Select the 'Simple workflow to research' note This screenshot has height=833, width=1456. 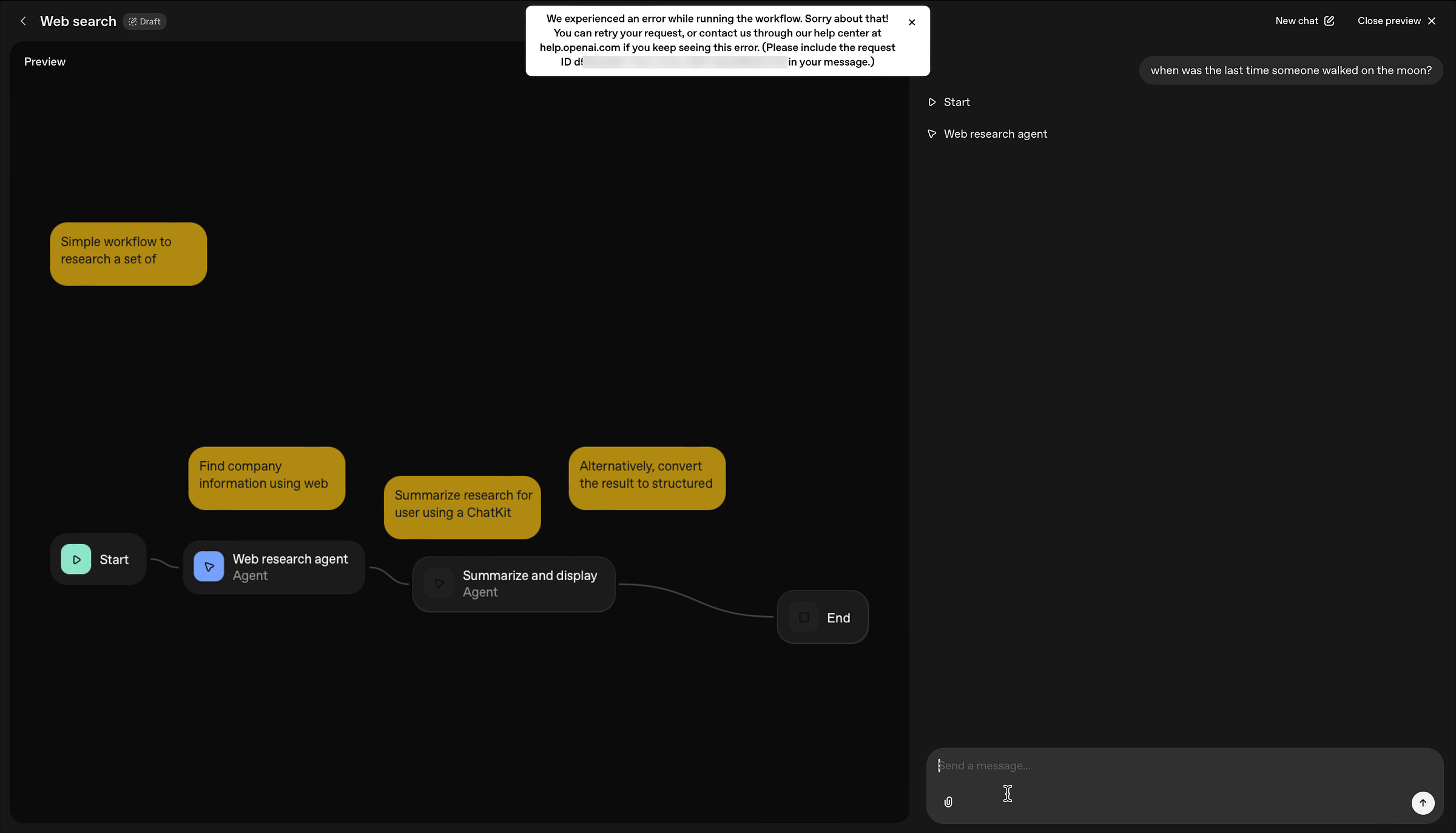click(128, 254)
